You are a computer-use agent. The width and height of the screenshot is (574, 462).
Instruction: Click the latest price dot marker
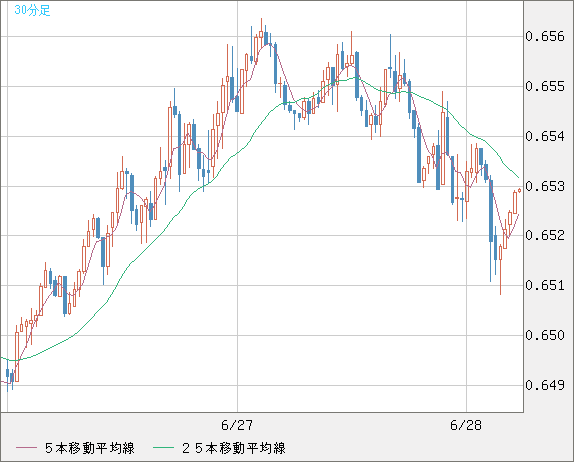click(519, 190)
